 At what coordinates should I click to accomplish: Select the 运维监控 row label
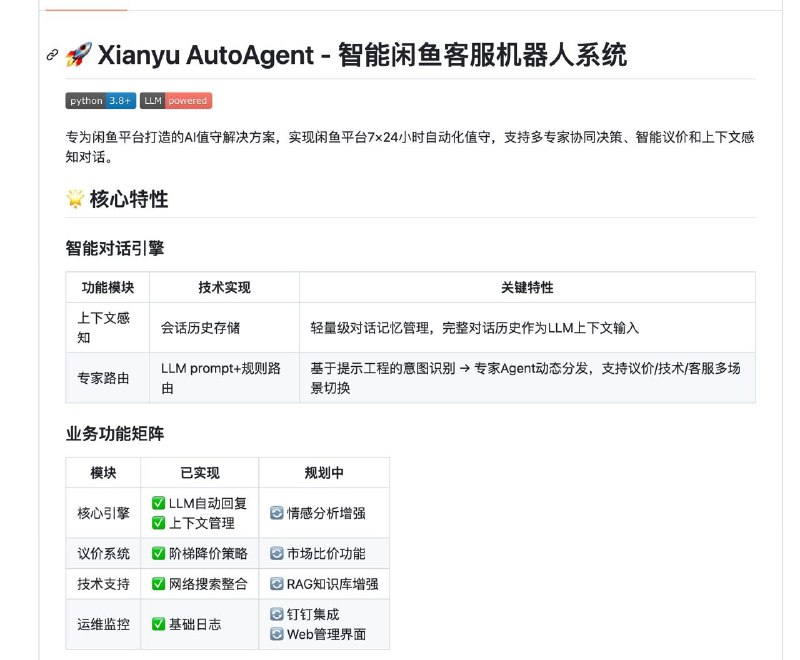pos(103,624)
